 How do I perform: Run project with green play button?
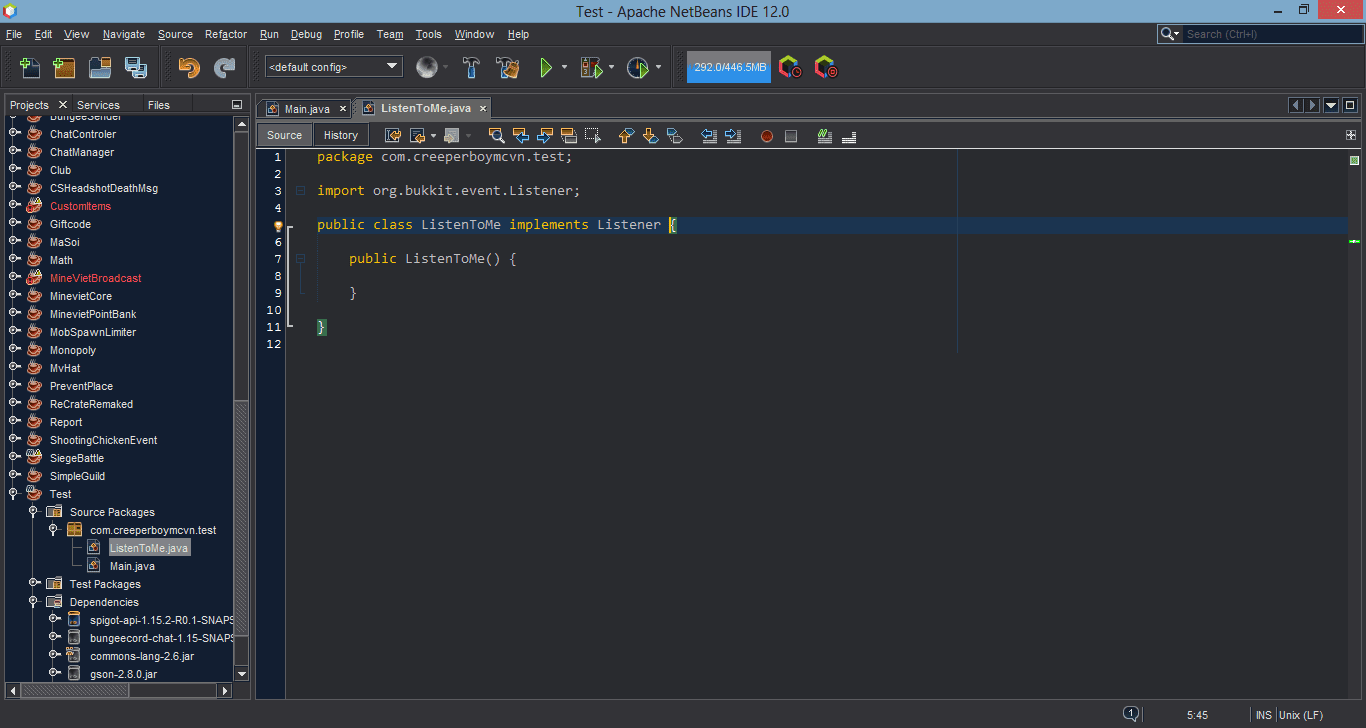tap(546, 68)
